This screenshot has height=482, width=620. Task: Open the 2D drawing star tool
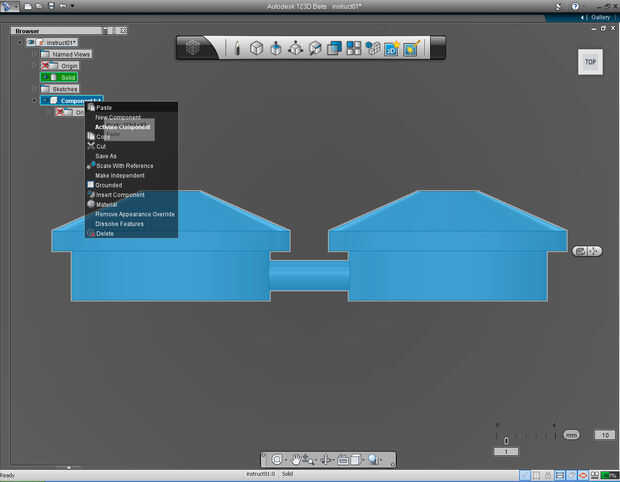(392, 49)
